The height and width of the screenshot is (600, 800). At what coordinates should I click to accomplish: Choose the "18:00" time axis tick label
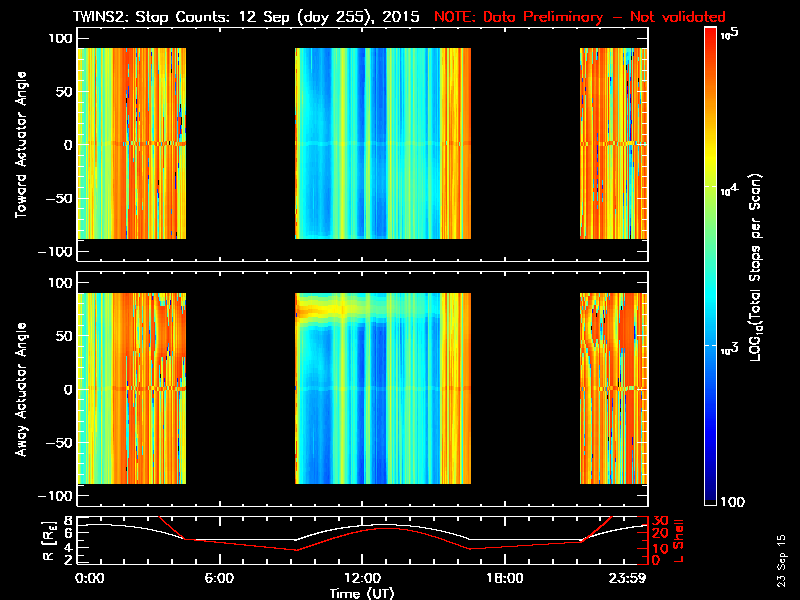click(x=504, y=578)
